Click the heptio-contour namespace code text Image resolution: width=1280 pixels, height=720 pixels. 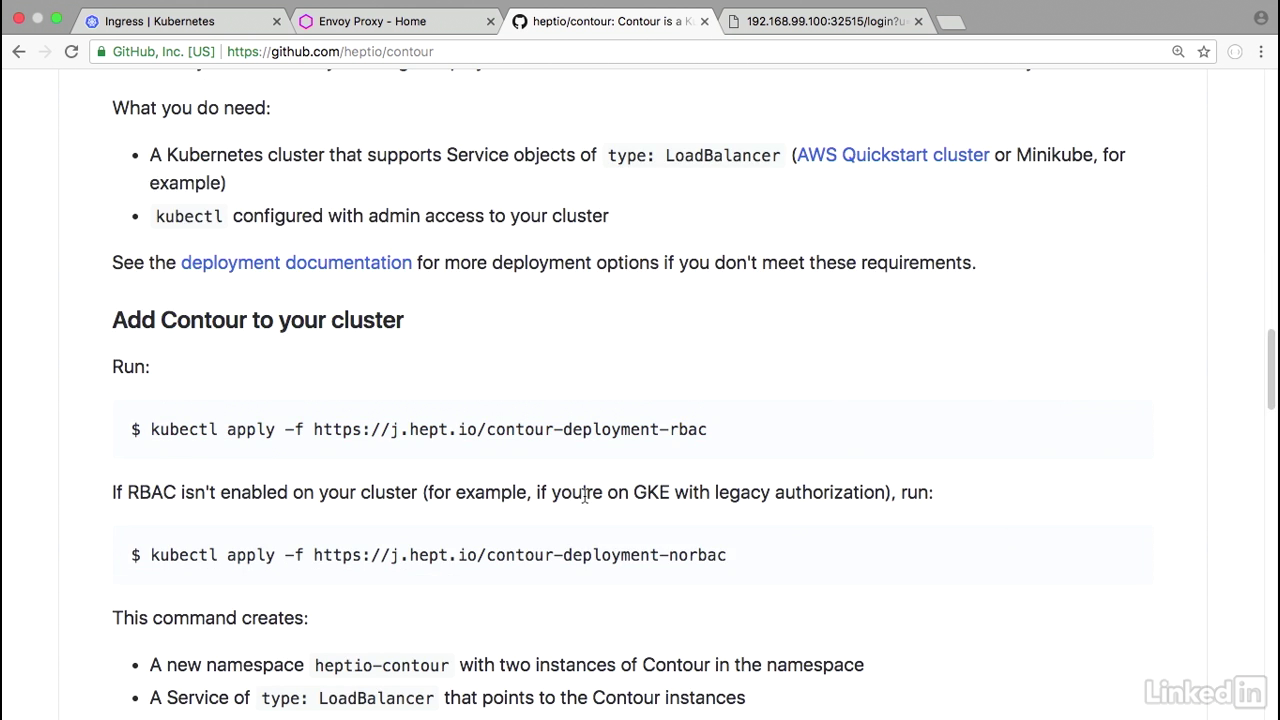click(x=382, y=665)
